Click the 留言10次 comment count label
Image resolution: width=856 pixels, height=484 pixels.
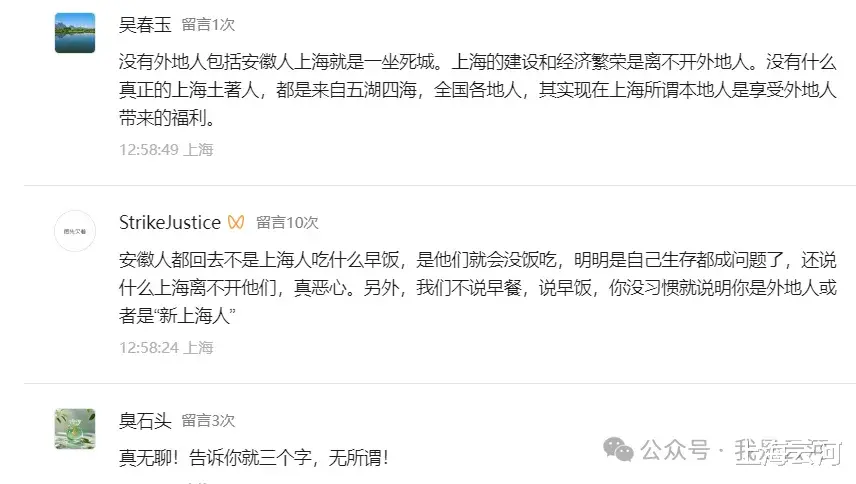tap(287, 222)
